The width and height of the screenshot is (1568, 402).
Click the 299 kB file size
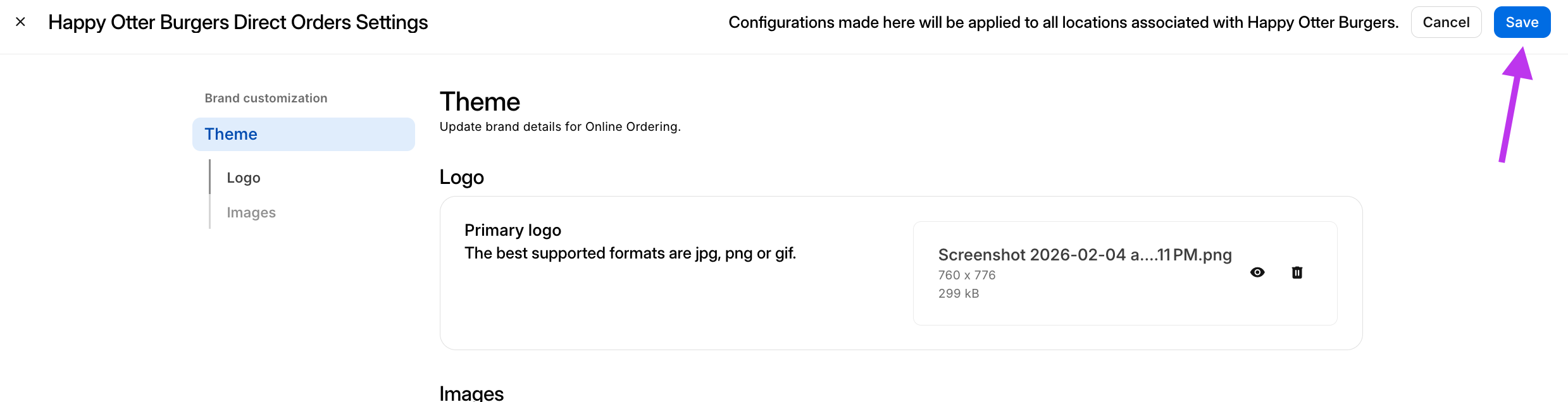(958, 293)
